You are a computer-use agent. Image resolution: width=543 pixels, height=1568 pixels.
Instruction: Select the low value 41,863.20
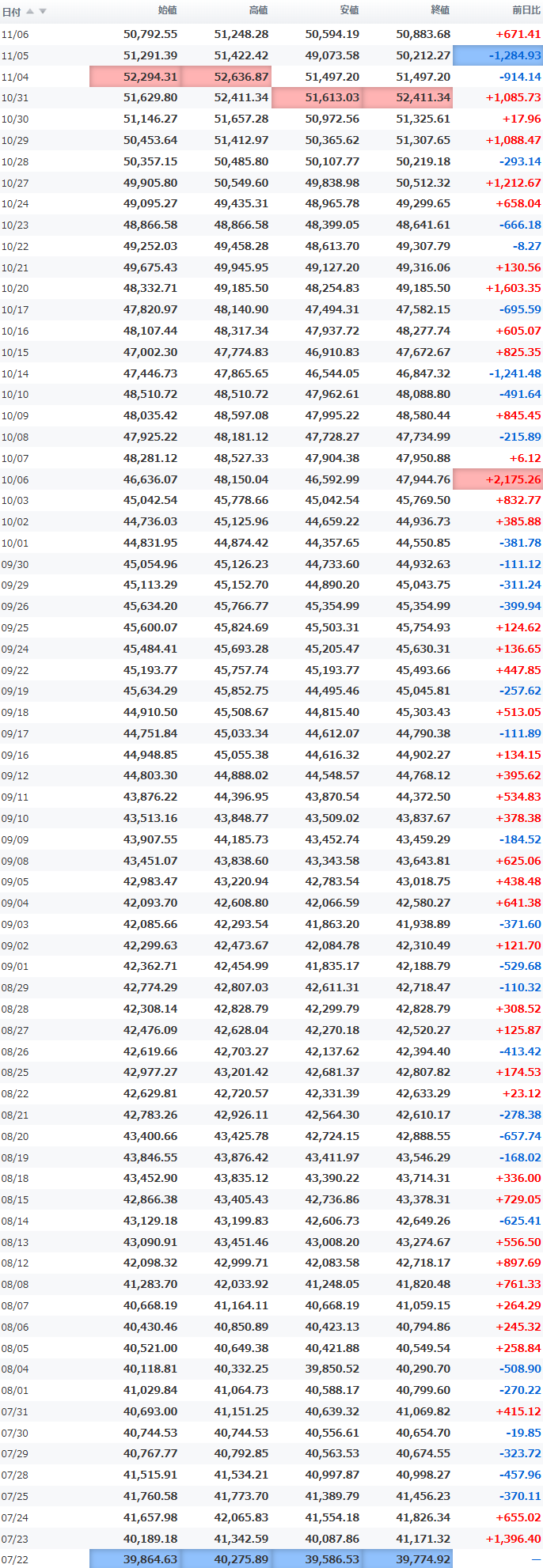[x=332, y=924]
